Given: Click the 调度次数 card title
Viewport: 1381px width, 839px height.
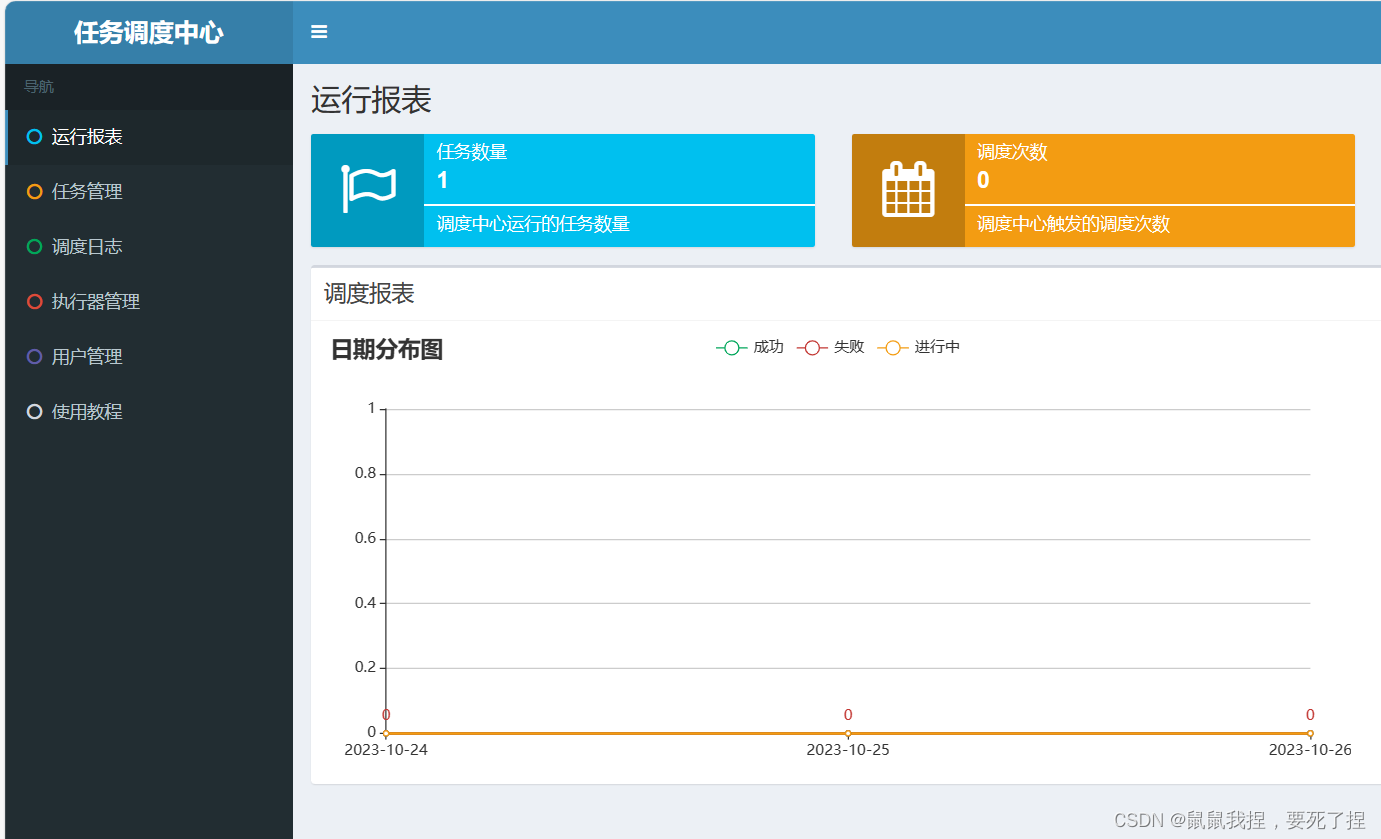Looking at the screenshot, I should [x=1012, y=152].
